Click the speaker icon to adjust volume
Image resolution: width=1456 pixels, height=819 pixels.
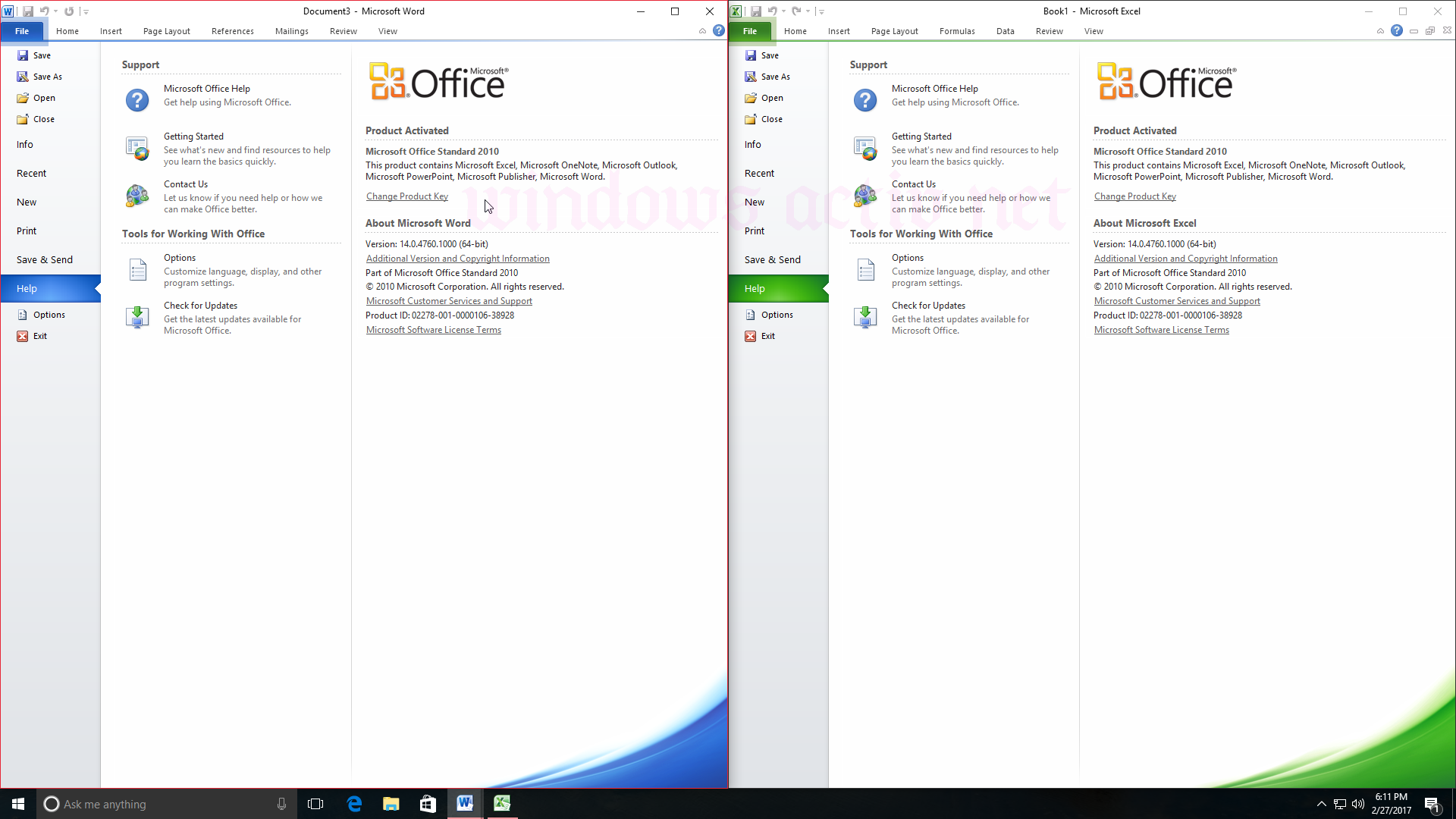point(1358,804)
